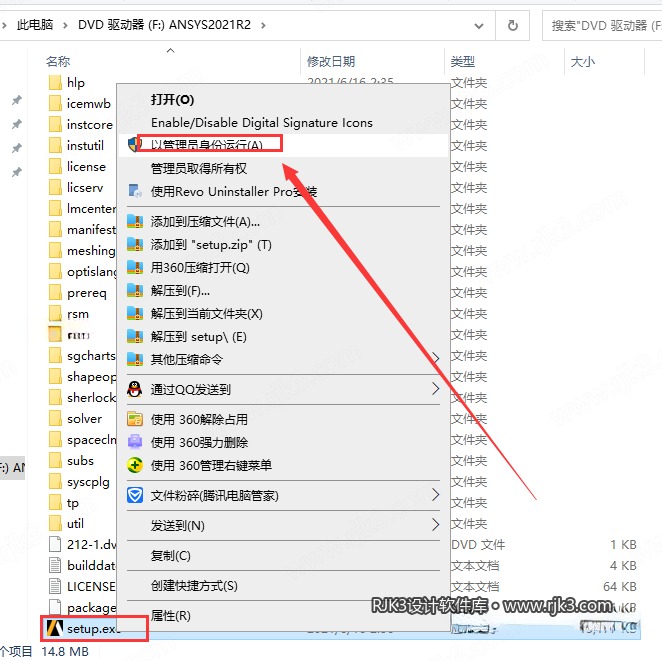
Task: Select the prereq folder icon
Action: click(55, 293)
